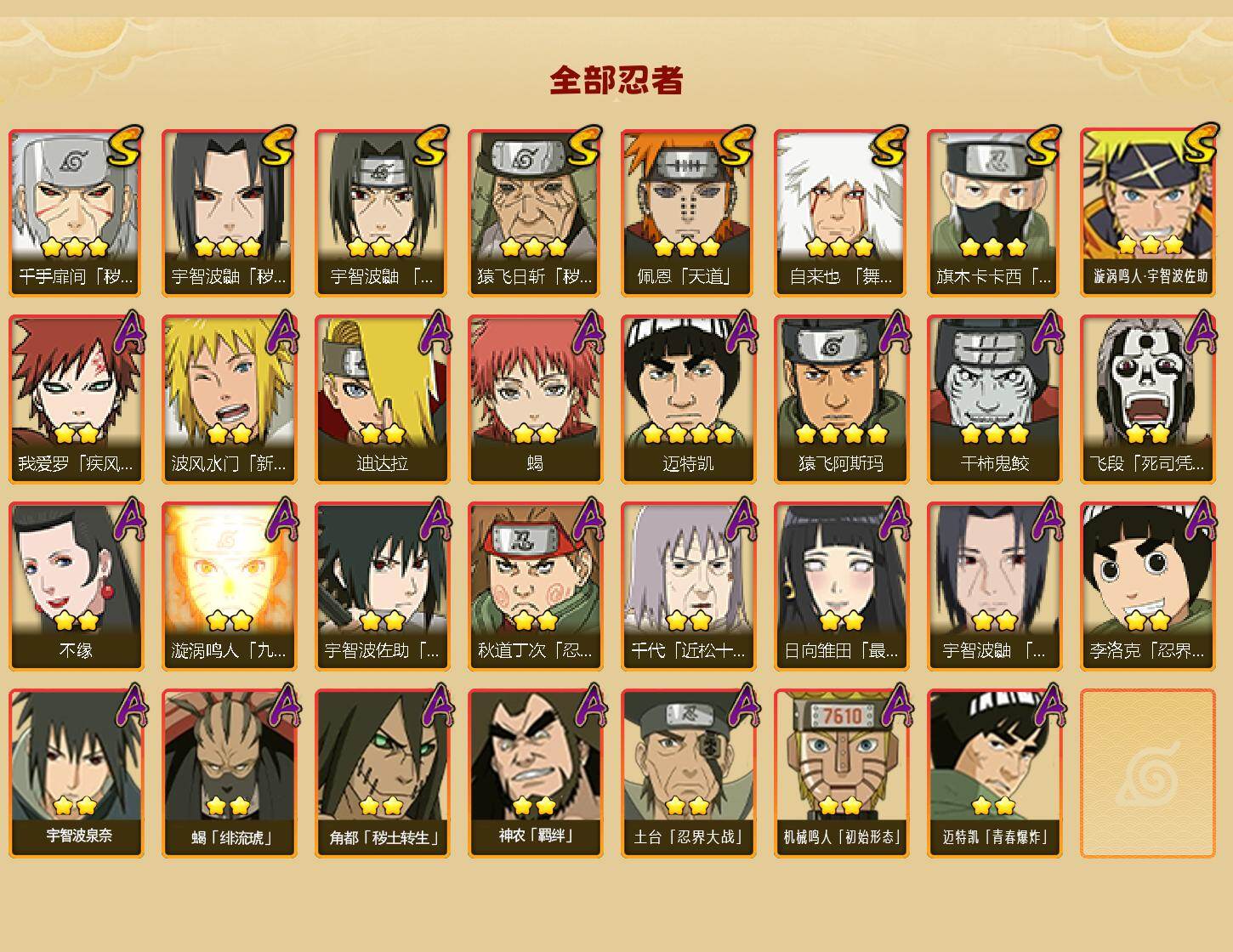The height and width of the screenshot is (952, 1233).
Task: Open the 猿飞阿斯玛 ninja card
Action: 841,399
